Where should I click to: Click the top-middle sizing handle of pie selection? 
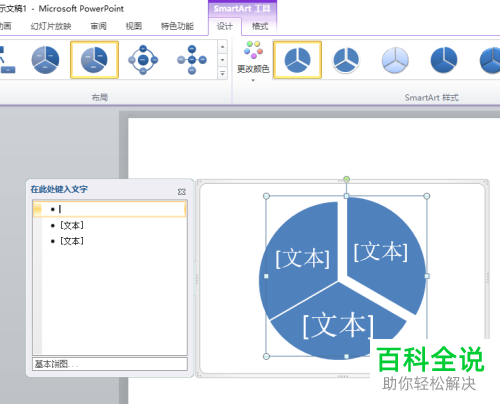346,196
